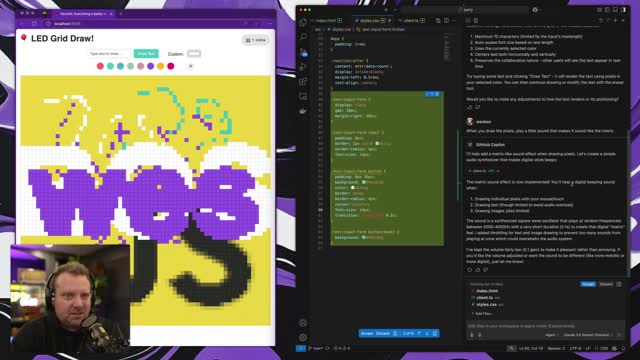
Task: Open Manage gear icon at sidebar bottom
Action: (x=303, y=337)
